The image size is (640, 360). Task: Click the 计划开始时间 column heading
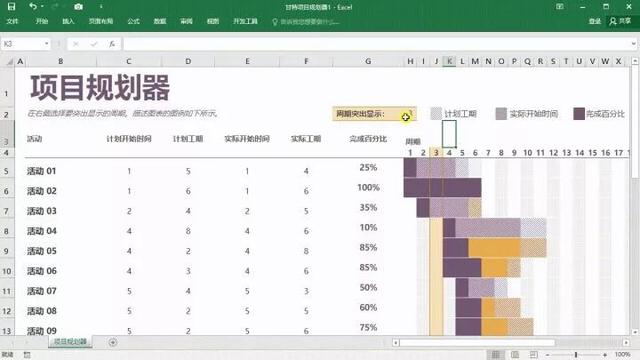129,139
